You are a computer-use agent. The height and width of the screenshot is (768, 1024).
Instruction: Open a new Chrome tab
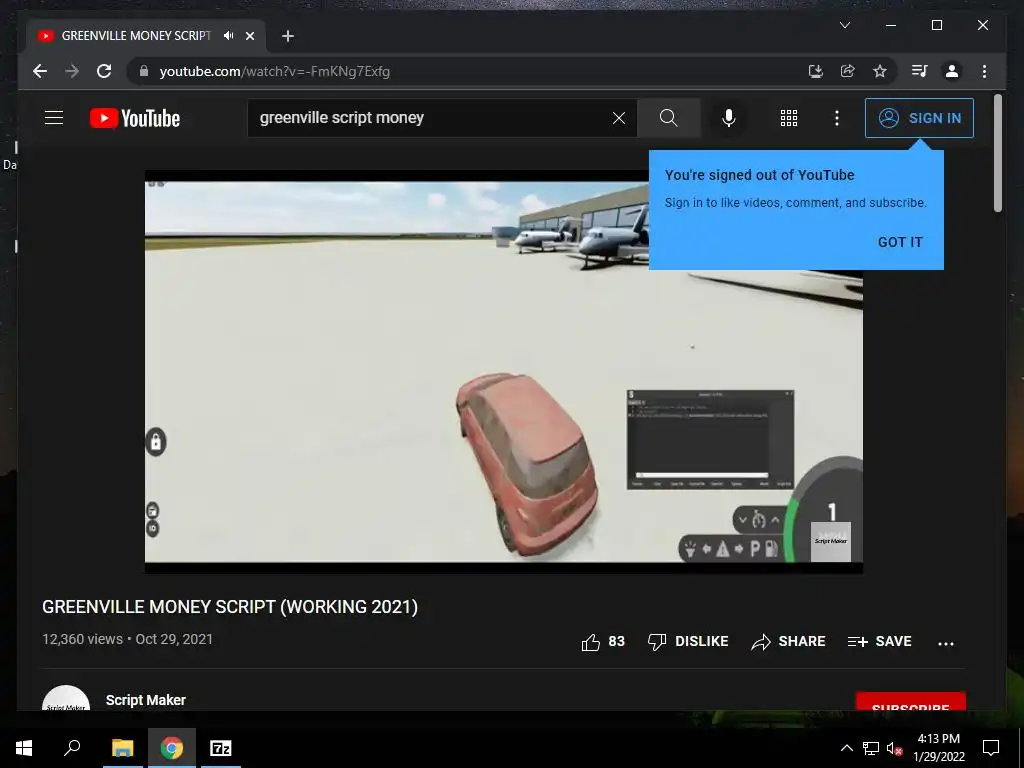click(287, 36)
